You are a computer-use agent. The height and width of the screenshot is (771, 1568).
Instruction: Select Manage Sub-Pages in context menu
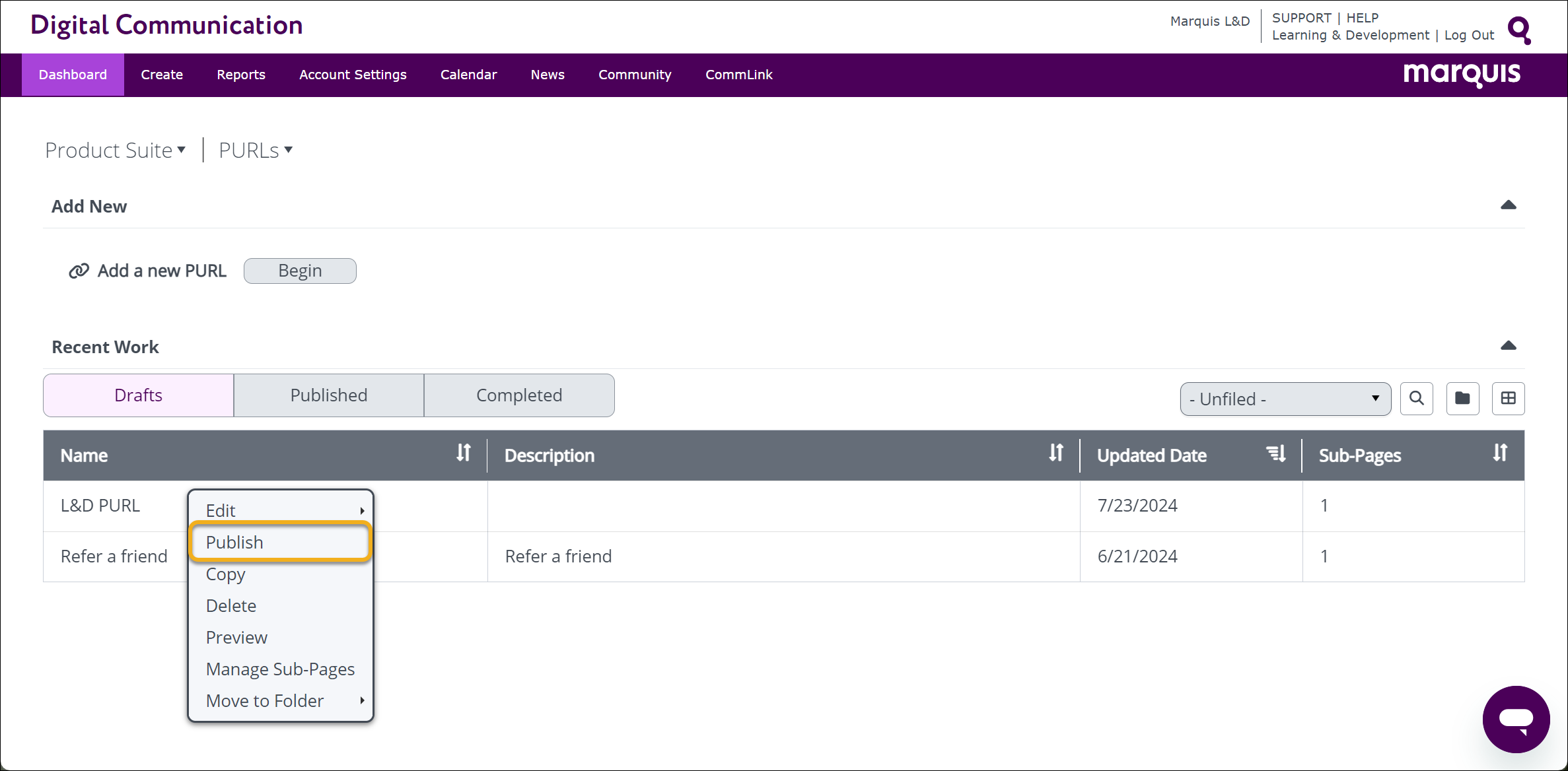point(280,669)
